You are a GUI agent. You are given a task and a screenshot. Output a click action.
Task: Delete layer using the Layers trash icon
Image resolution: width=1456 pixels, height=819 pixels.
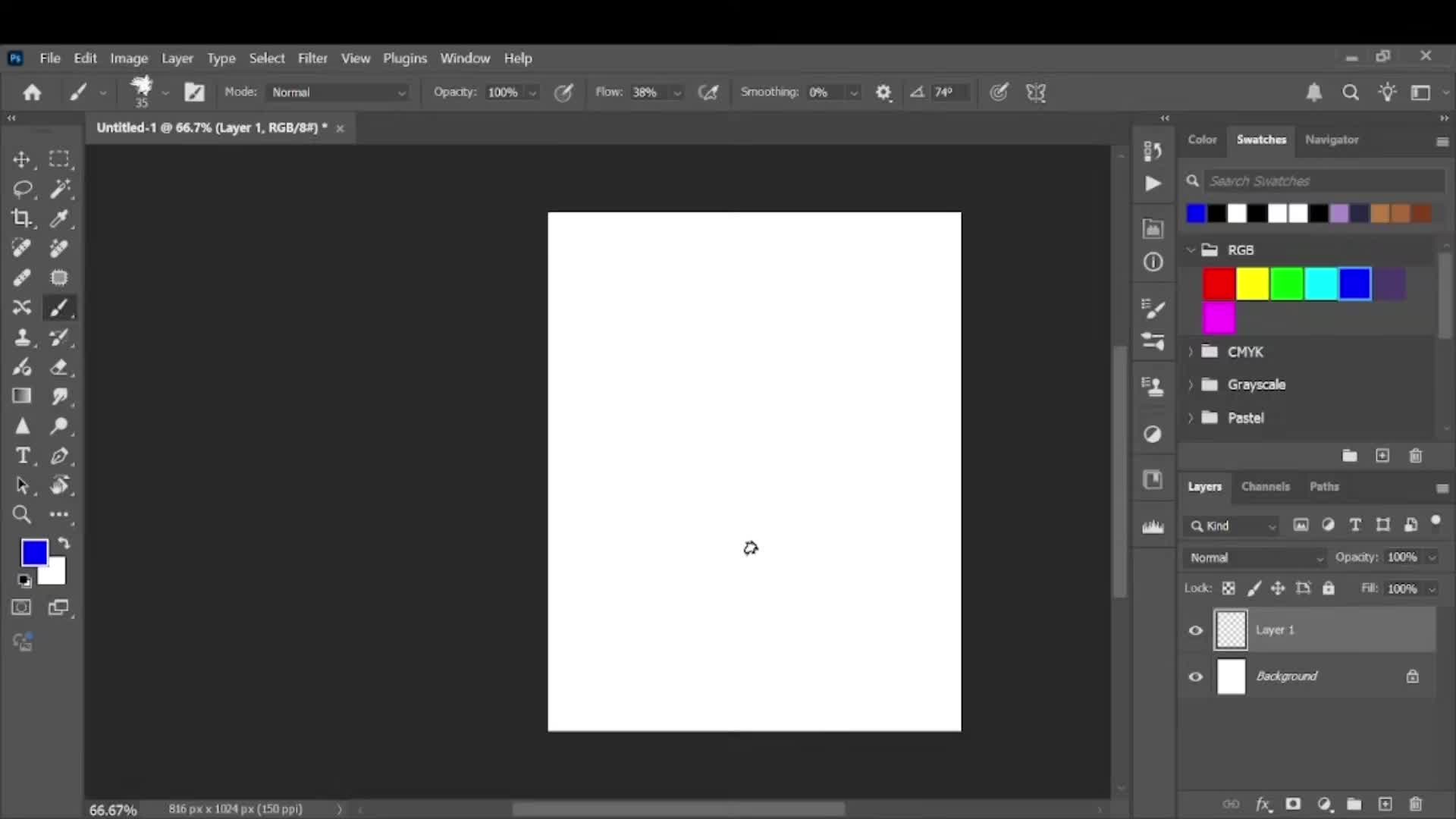[1415, 805]
